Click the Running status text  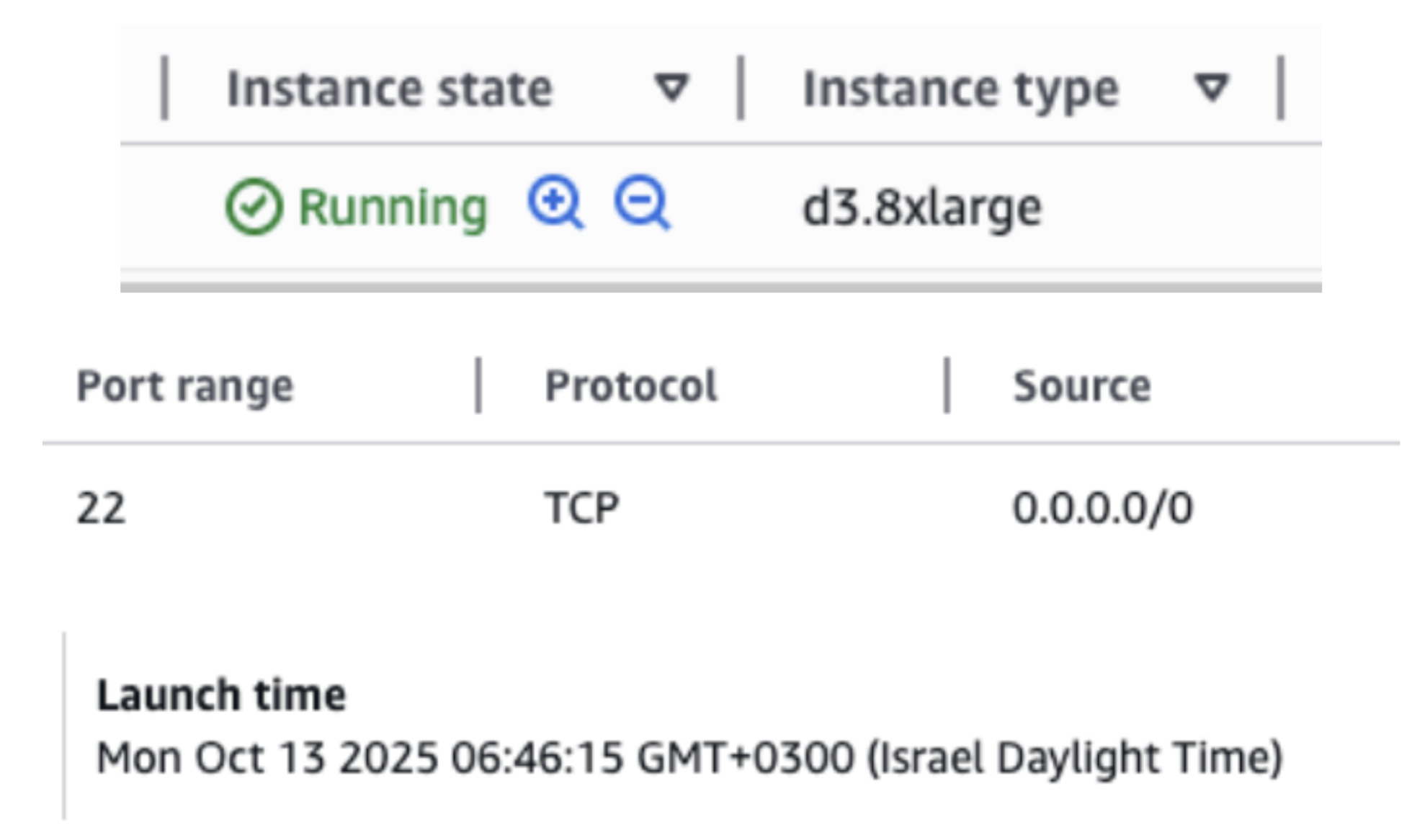(x=393, y=208)
